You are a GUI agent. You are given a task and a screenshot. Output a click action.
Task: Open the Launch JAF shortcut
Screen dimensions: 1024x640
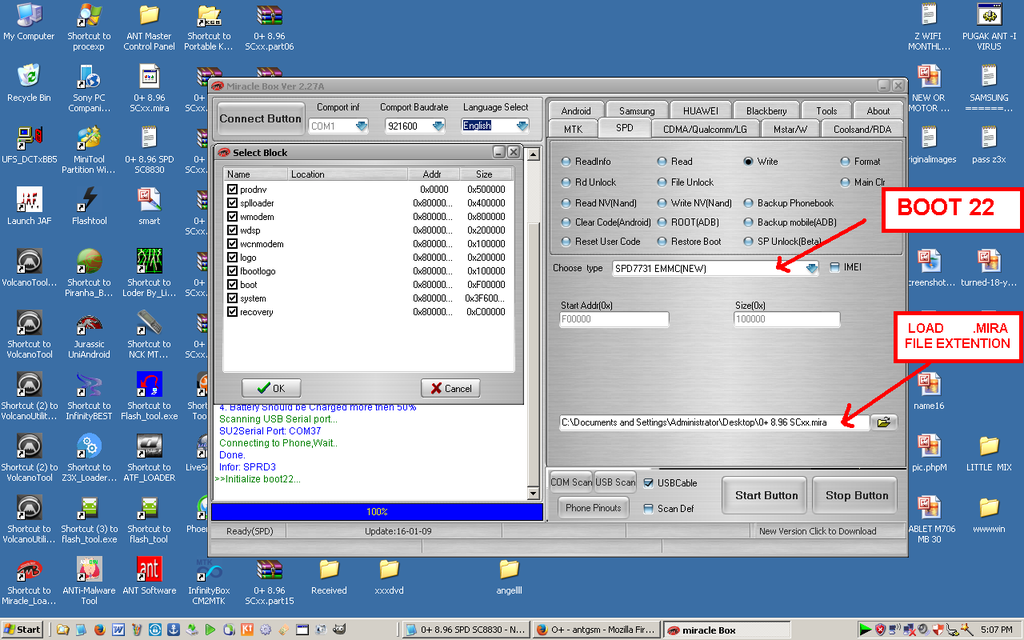pyautogui.click(x=29, y=207)
